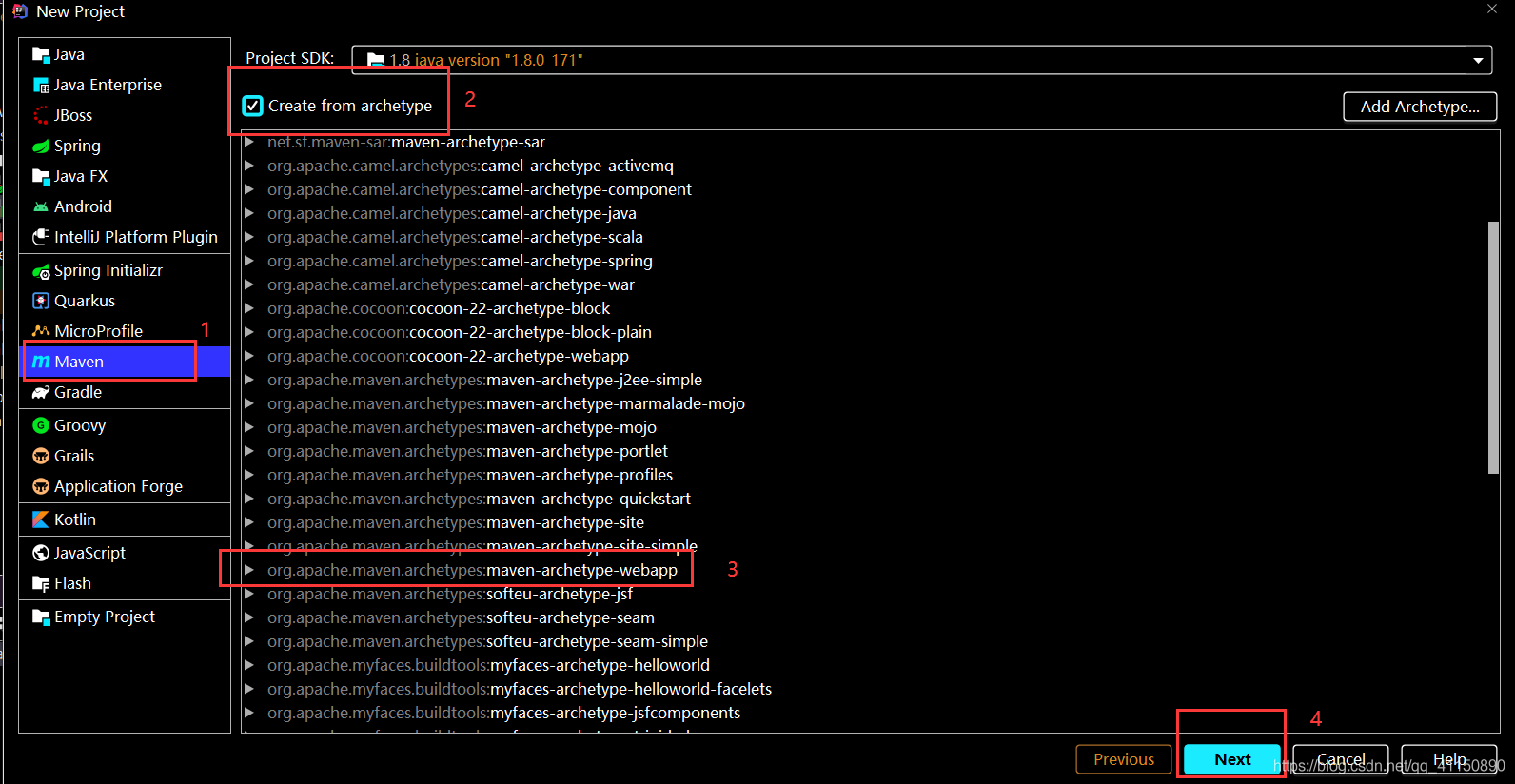Click the Cancel button
Viewport: 1515px width, 784px height.
point(1341,759)
